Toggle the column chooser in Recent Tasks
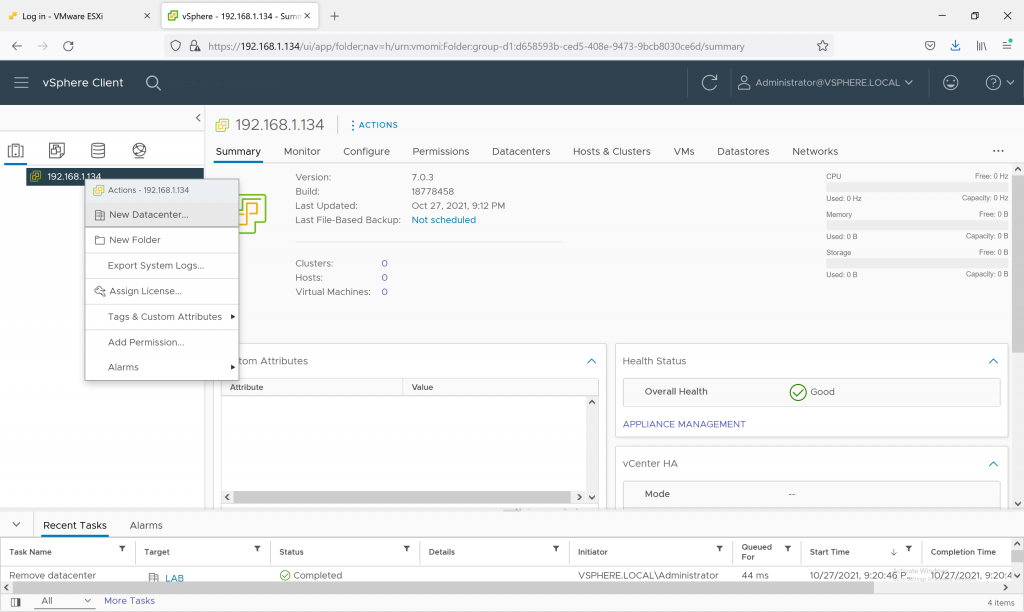The image size is (1024, 612). [x=16, y=602]
